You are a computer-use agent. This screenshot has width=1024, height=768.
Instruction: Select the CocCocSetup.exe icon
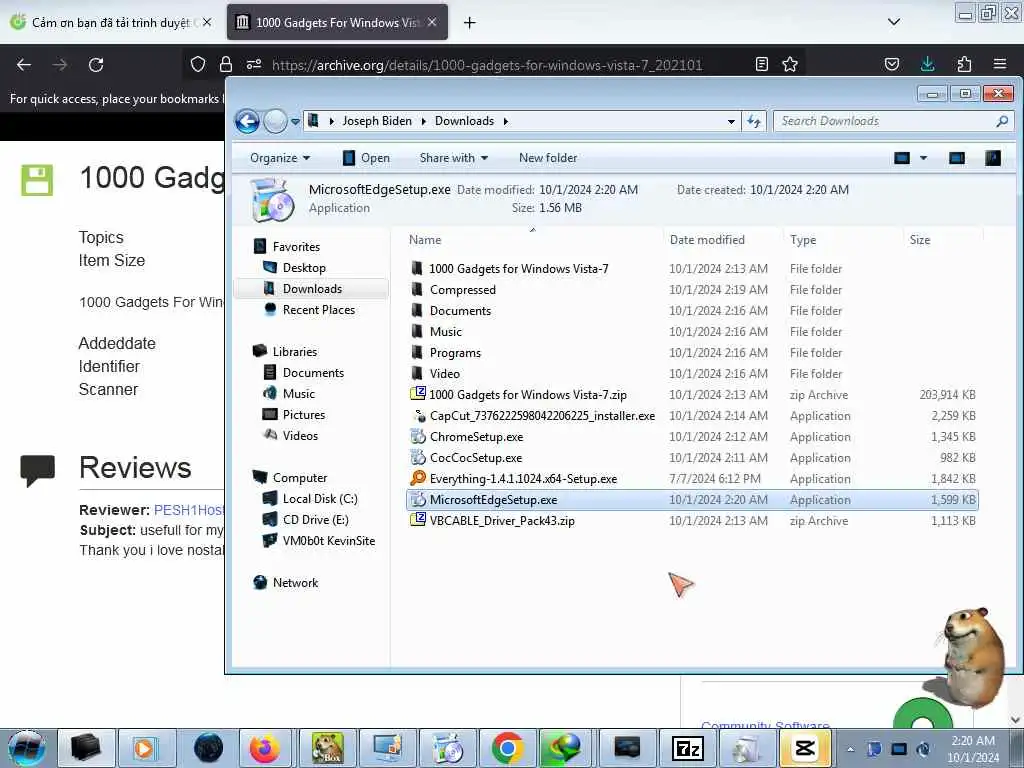tap(418, 457)
